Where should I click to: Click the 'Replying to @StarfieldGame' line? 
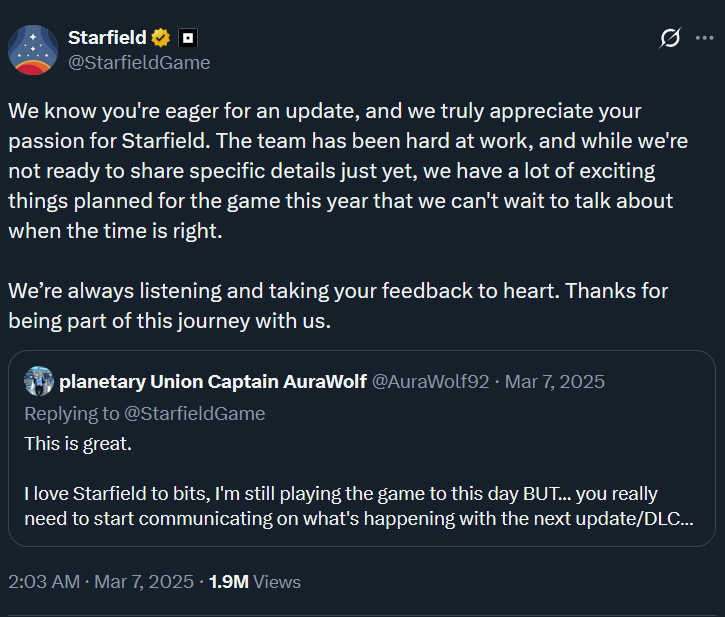click(145, 413)
